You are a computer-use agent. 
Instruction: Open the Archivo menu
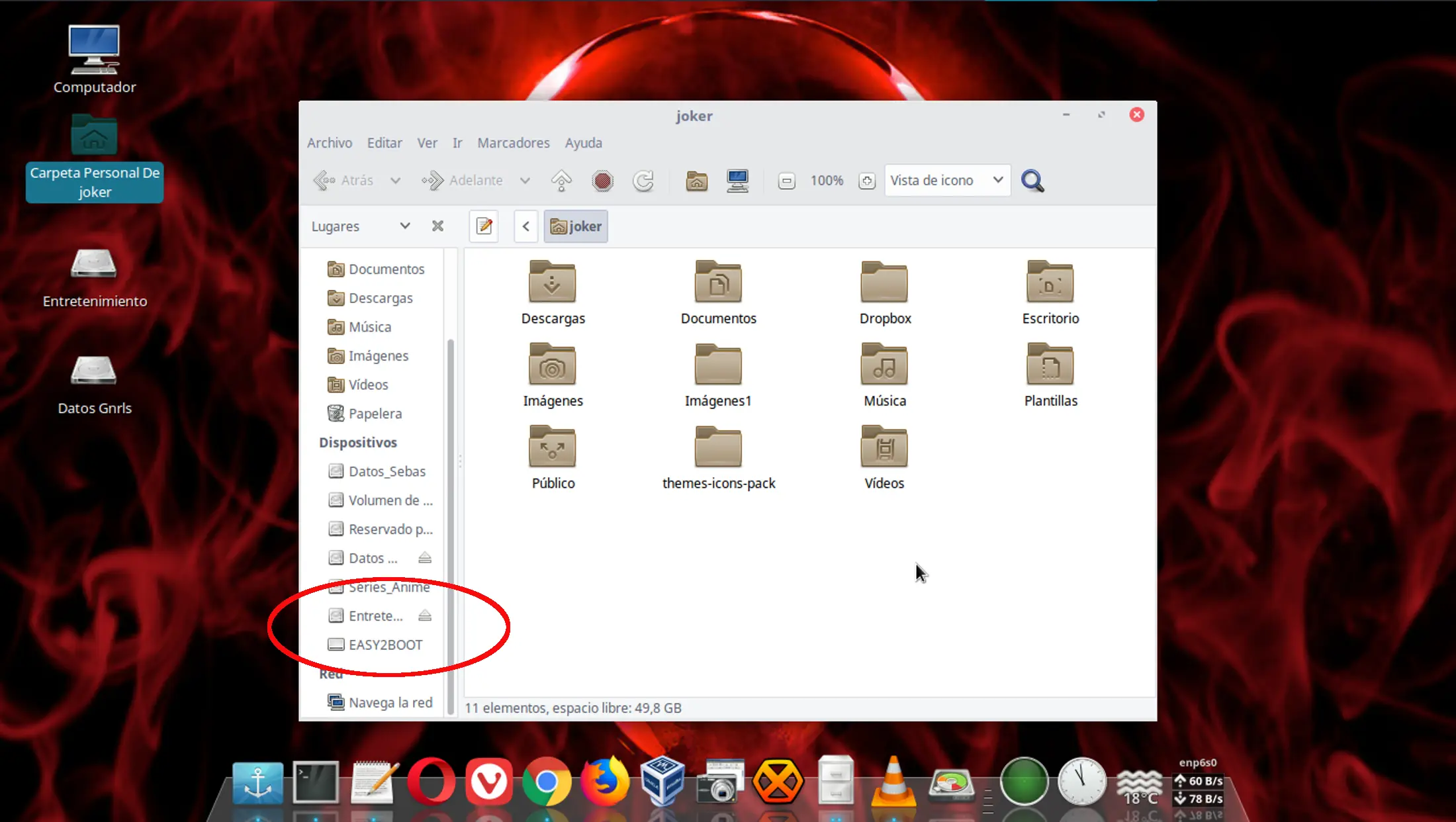coord(329,142)
